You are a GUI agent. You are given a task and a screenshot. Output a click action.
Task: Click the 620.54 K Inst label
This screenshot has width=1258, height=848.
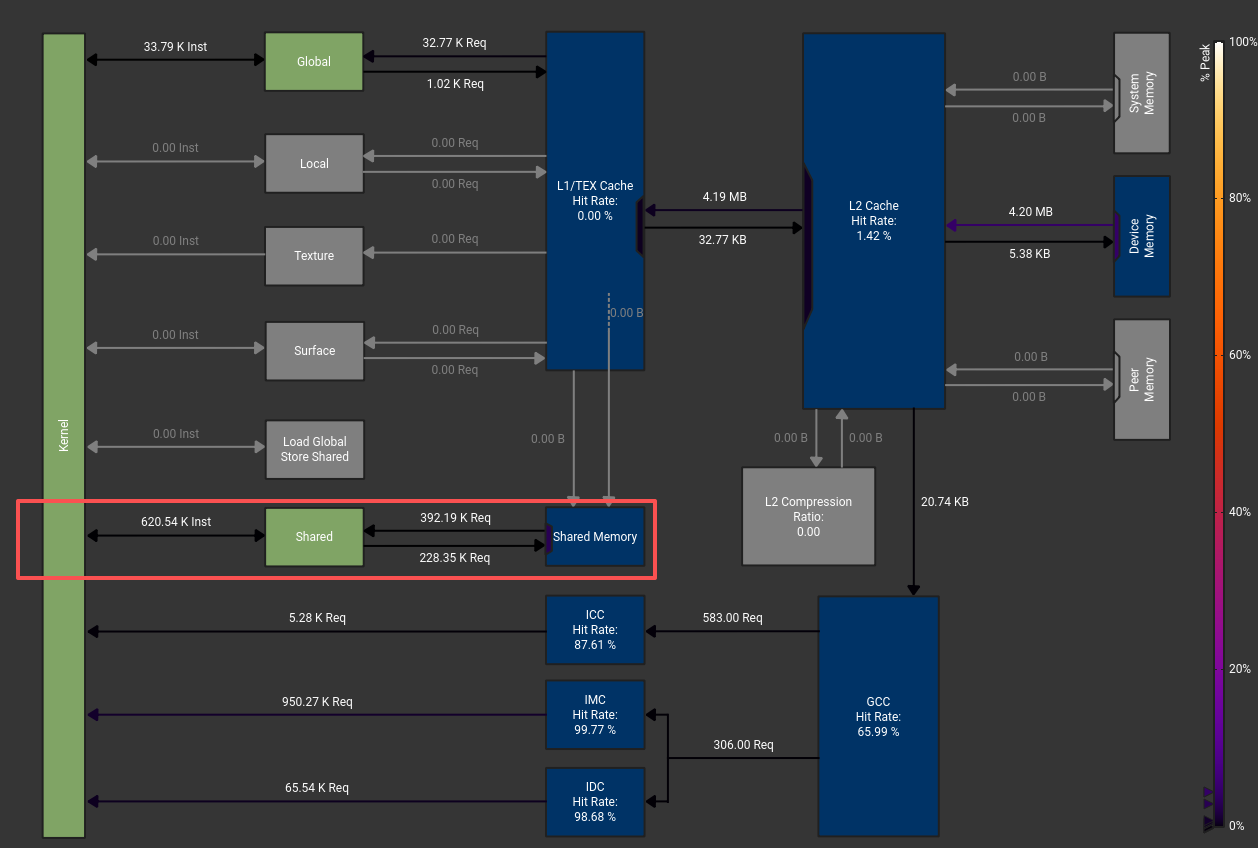176,521
